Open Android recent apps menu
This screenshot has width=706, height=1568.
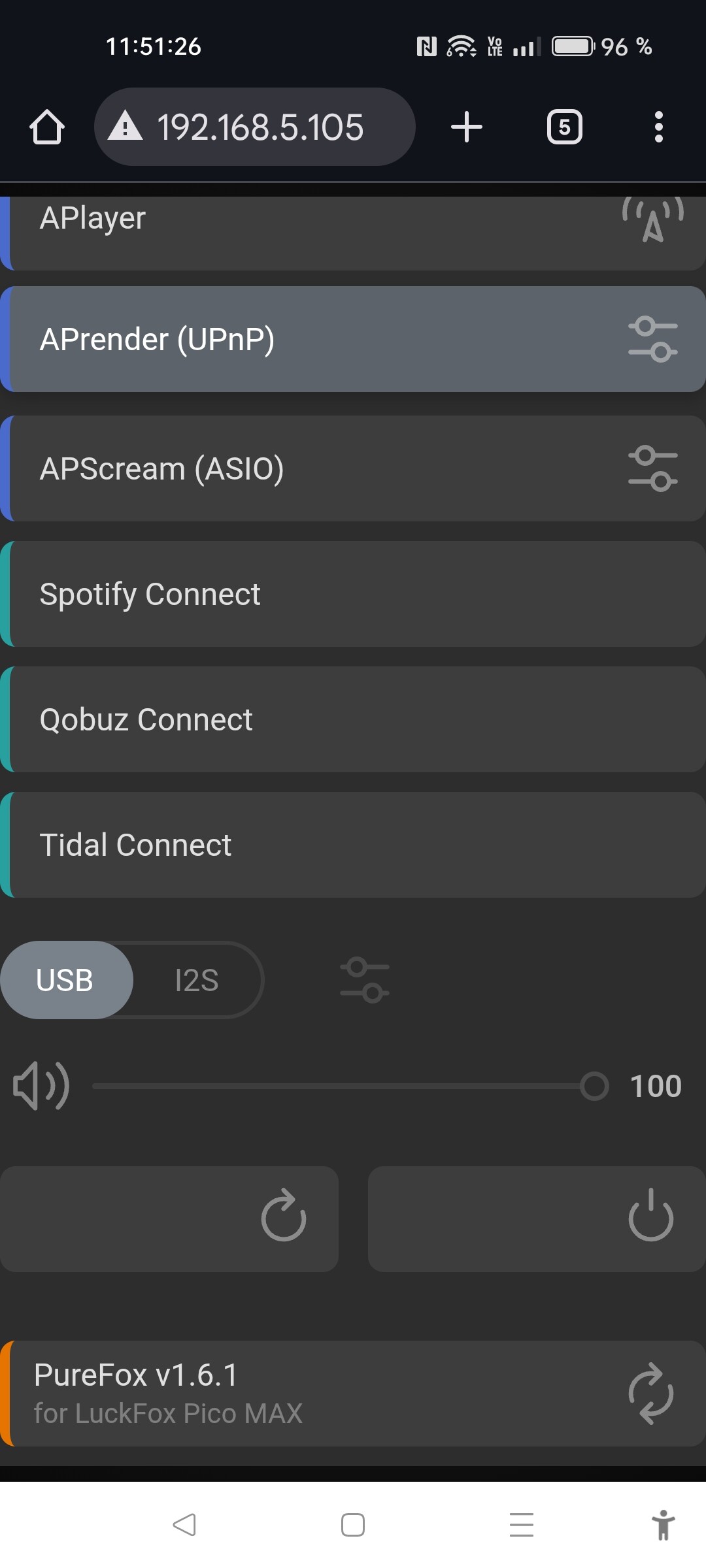point(521,1525)
